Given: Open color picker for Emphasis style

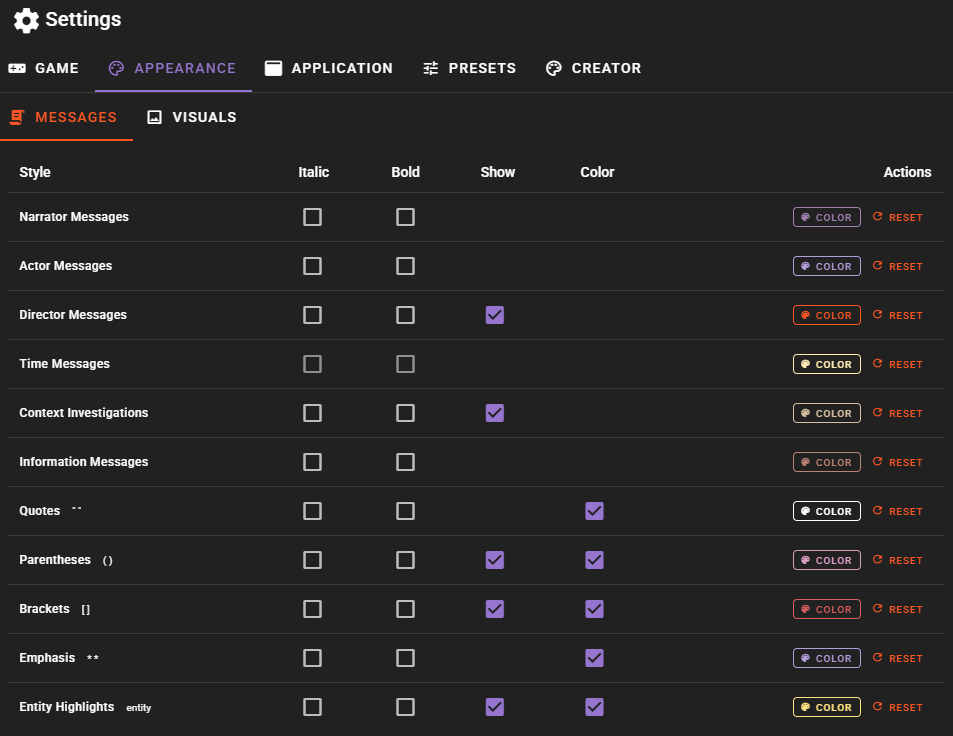Looking at the screenshot, I should coord(827,658).
